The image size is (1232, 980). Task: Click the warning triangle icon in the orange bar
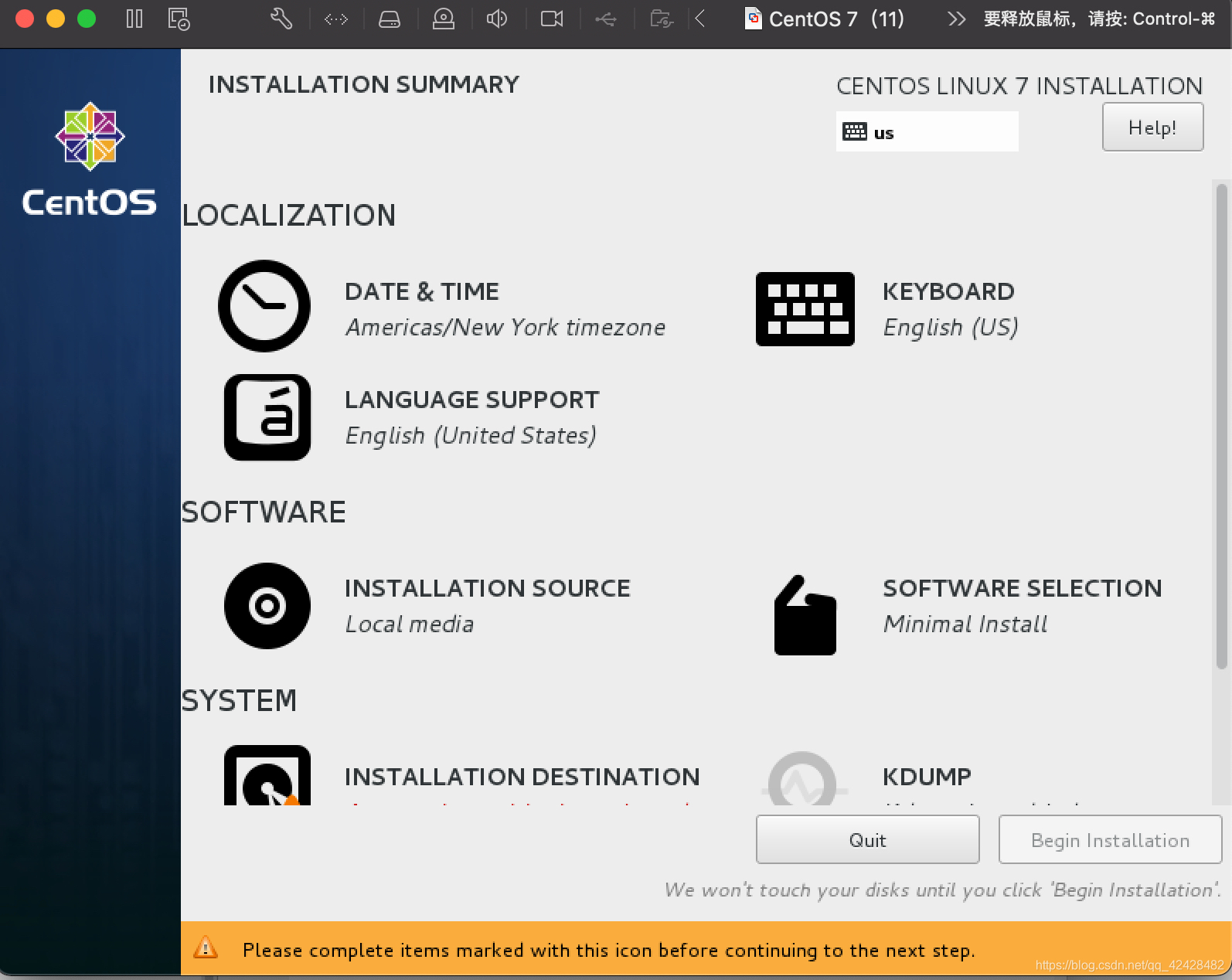click(x=206, y=948)
